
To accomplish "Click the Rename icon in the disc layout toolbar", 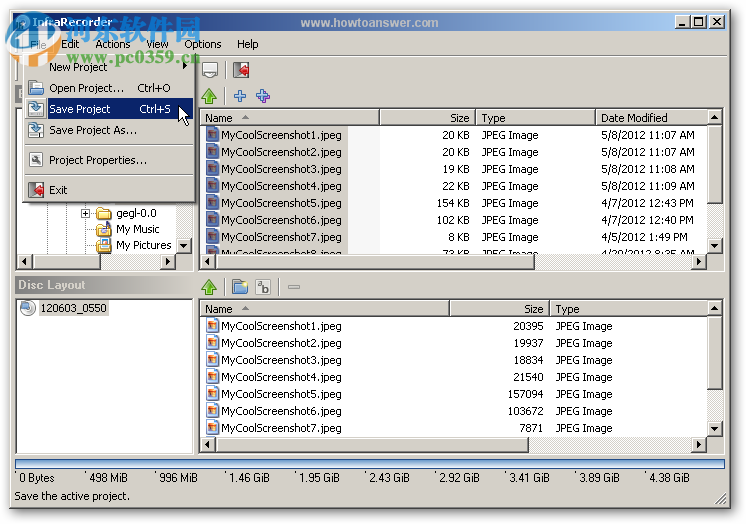I will pos(263,287).
